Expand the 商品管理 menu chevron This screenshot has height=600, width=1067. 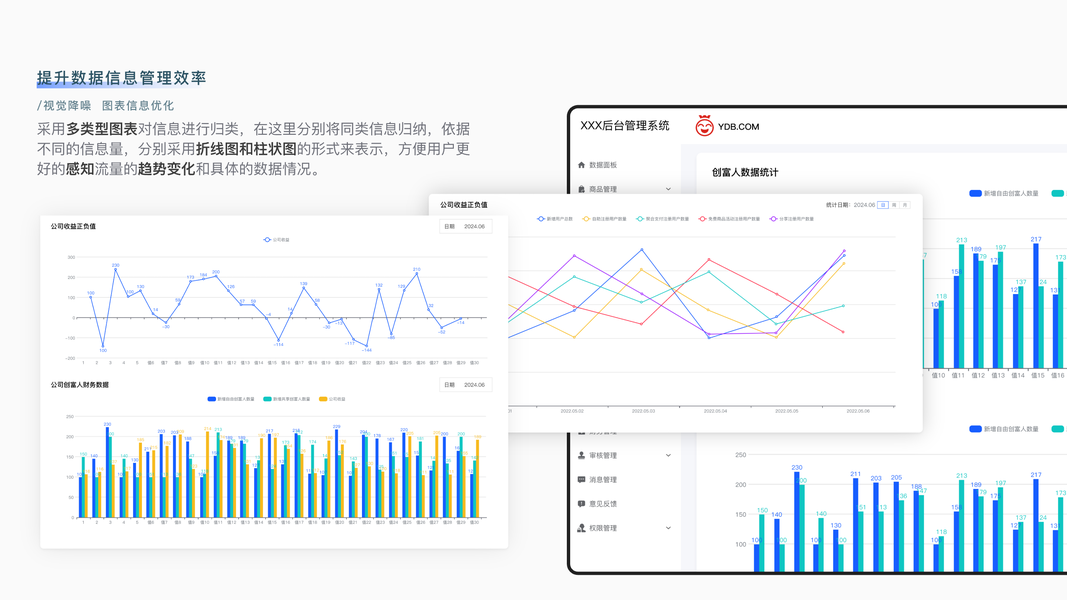click(x=668, y=189)
